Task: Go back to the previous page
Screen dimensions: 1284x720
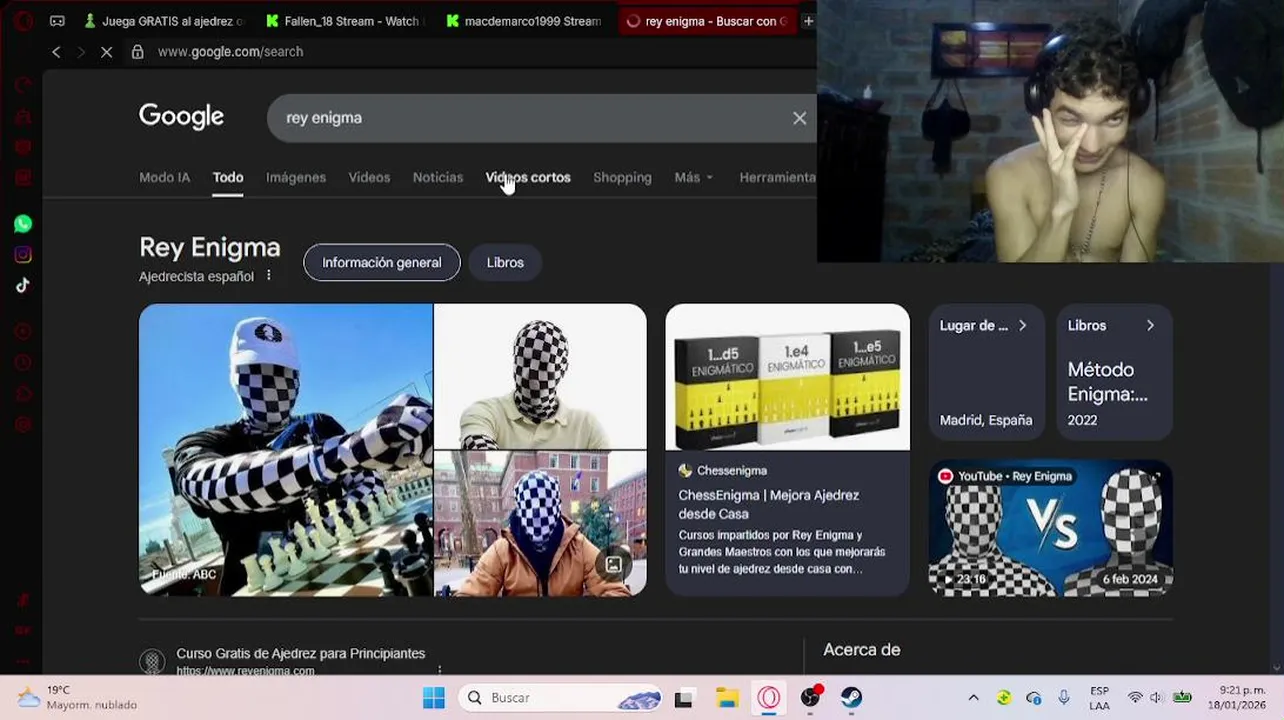Action: [x=56, y=52]
